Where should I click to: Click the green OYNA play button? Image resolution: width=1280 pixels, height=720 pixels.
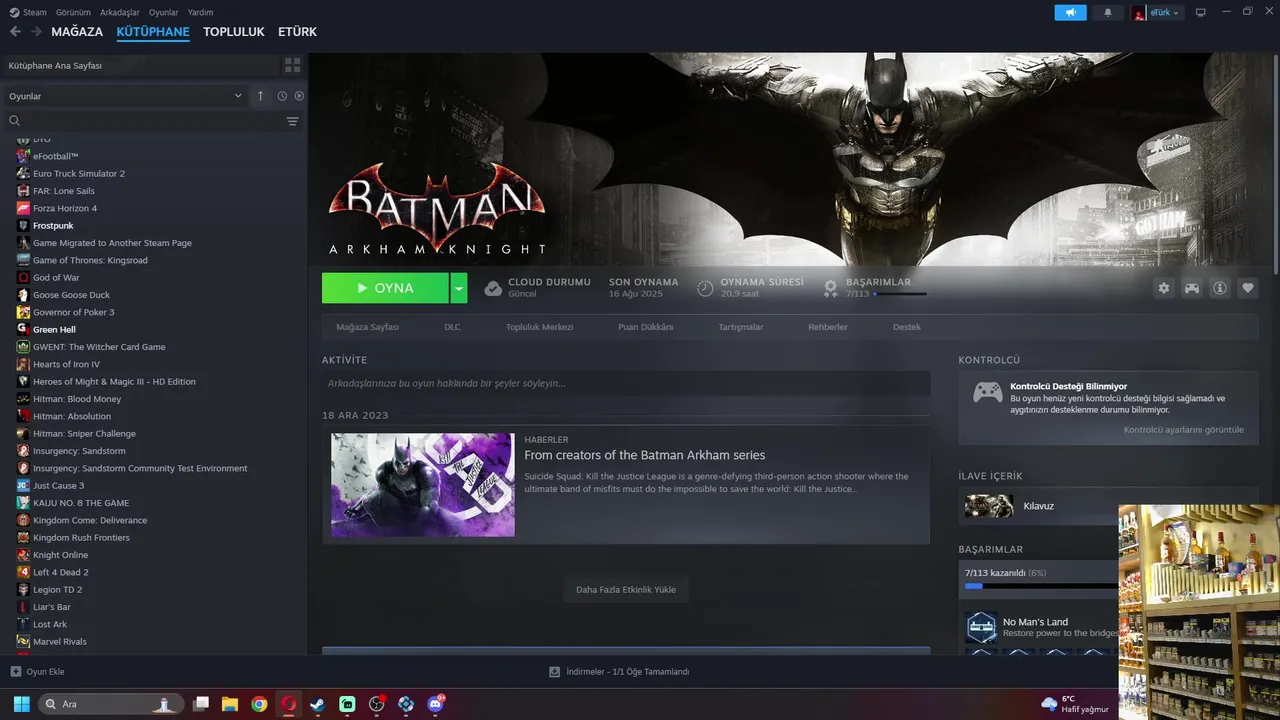(385, 288)
